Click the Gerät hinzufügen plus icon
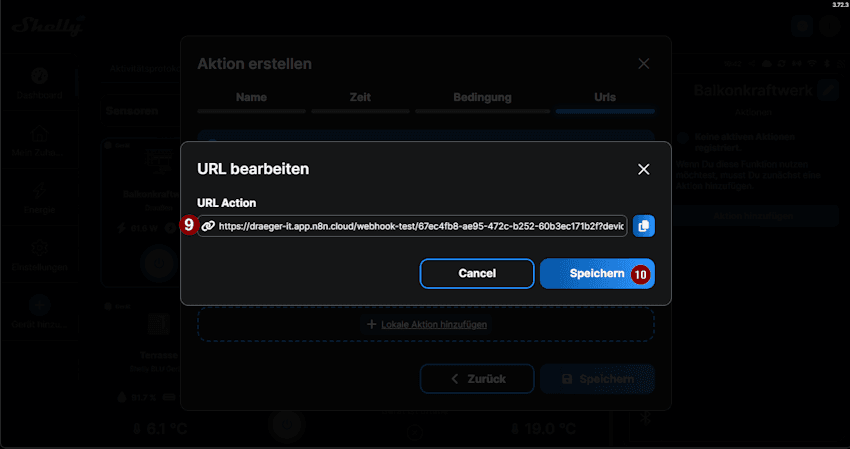The image size is (850, 449). [39, 305]
